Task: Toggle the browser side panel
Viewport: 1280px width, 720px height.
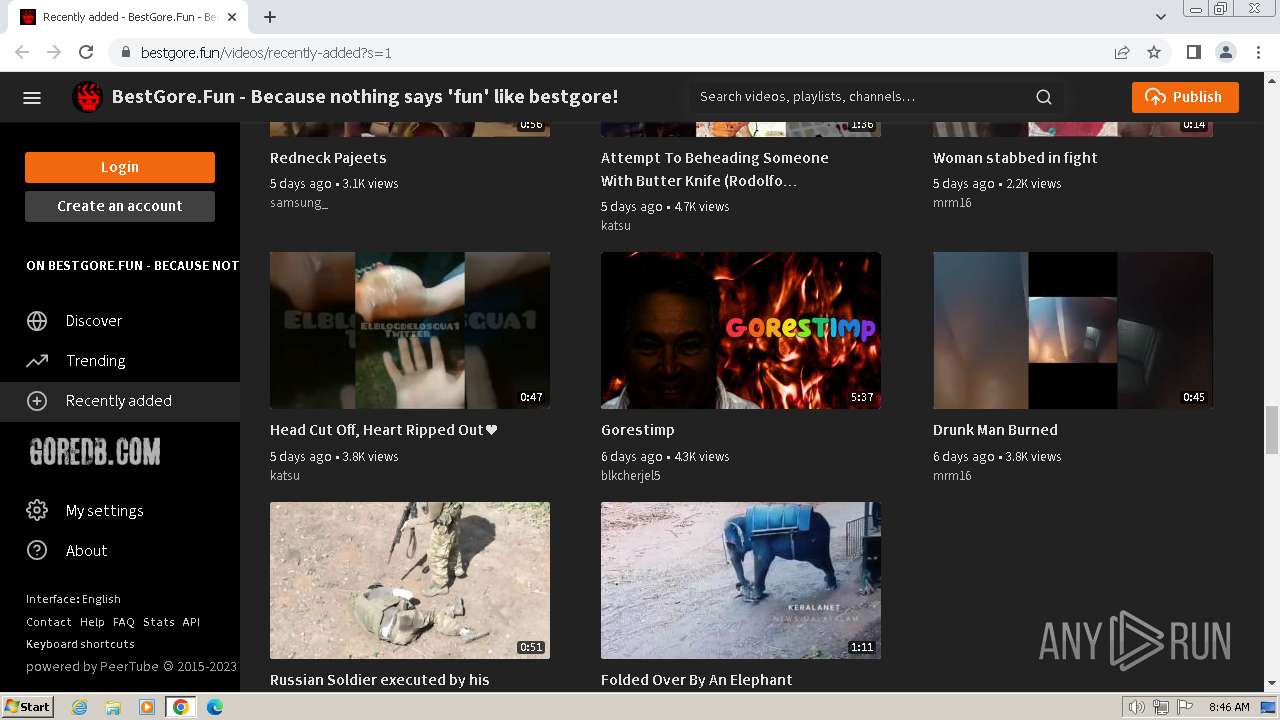Action: tap(1193, 52)
